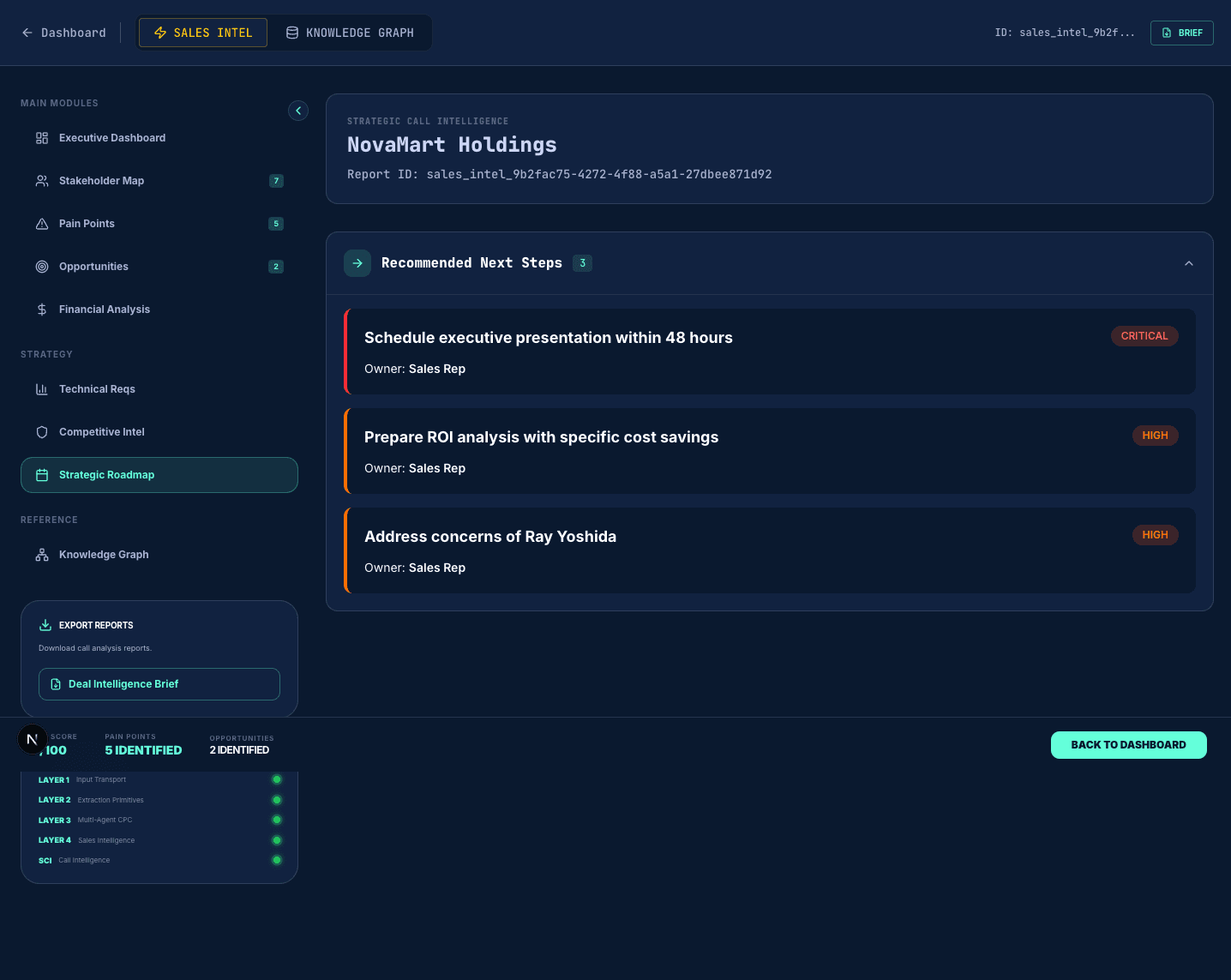
Task: Collapse the Recommended Next Steps section
Action: 1189,263
